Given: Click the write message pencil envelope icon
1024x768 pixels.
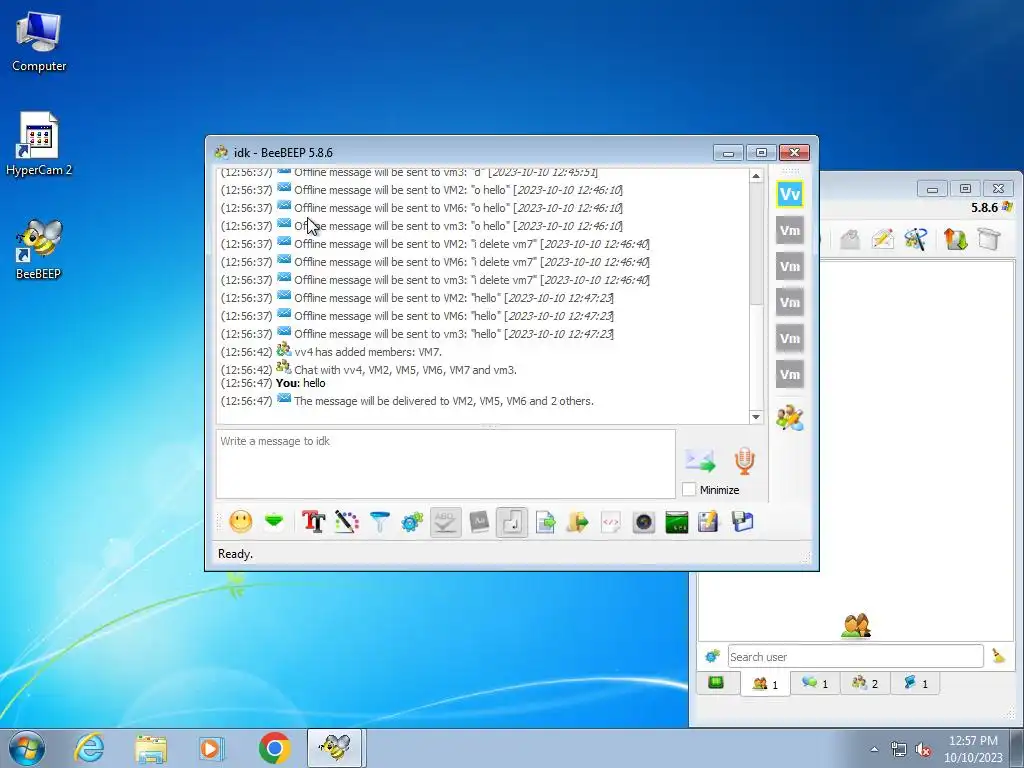Looking at the screenshot, I should 882,239.
